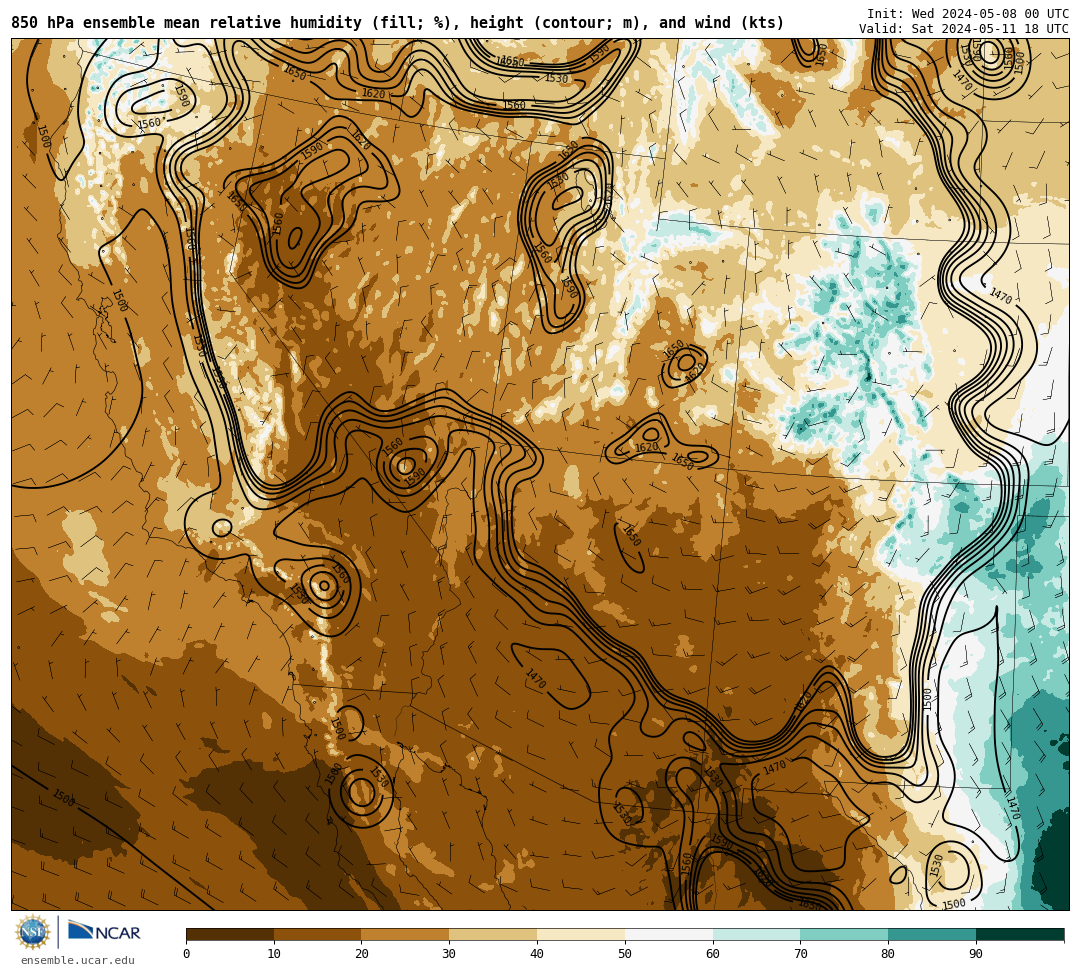Click the colorbar tick label 40
Image resolution: width=1080 pixels, height=973 pixels.
[x=537, y=954]
